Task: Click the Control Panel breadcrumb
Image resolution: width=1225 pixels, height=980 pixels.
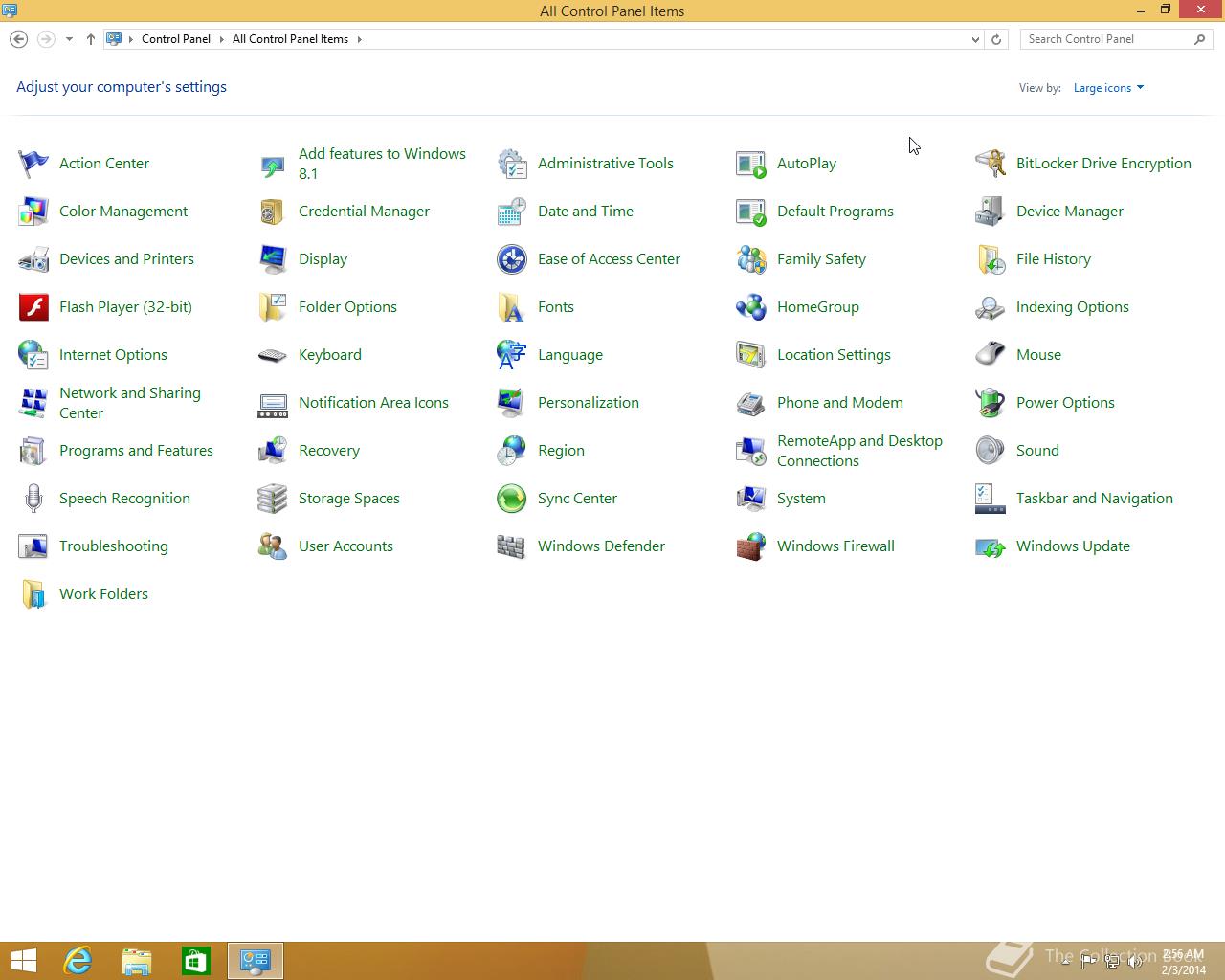Action: pos(176,39)
